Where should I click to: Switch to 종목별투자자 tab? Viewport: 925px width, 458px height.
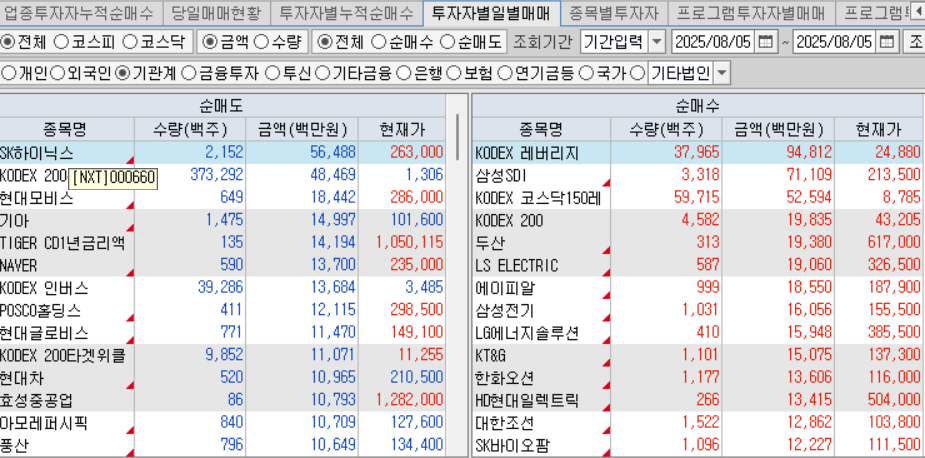(614, 12)
